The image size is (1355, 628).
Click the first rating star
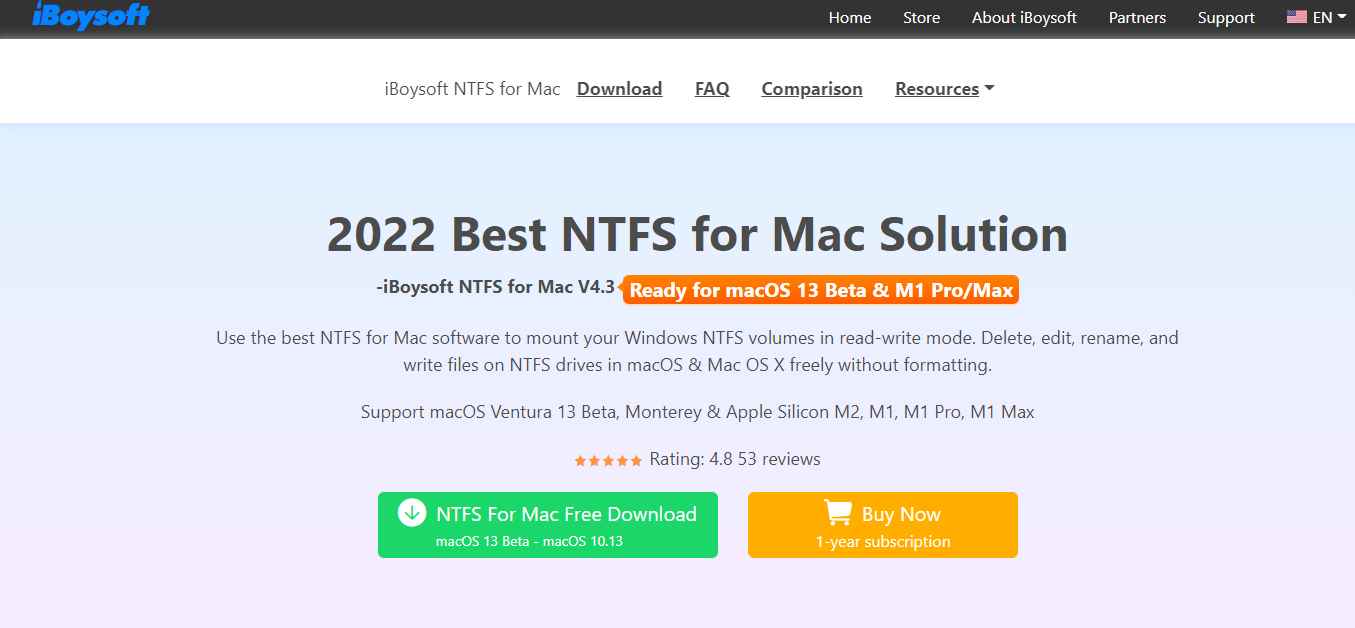580,459
